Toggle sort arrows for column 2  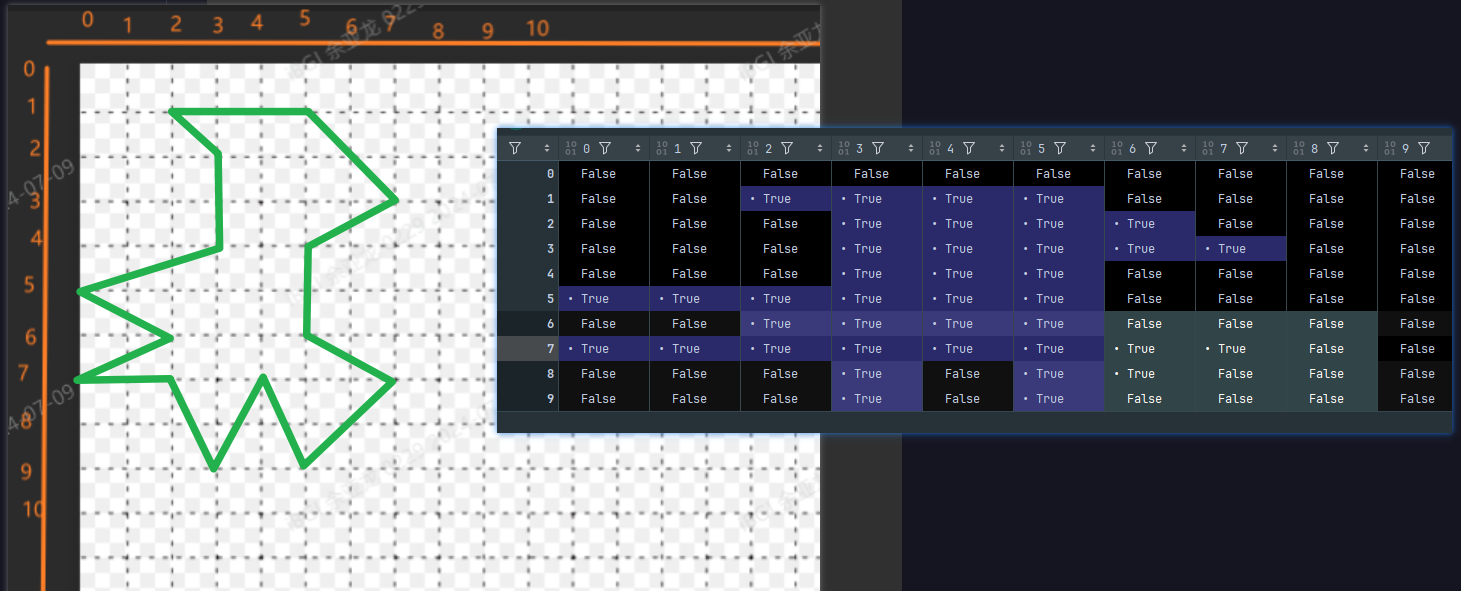pyautogui.click(x=820, y=148)
